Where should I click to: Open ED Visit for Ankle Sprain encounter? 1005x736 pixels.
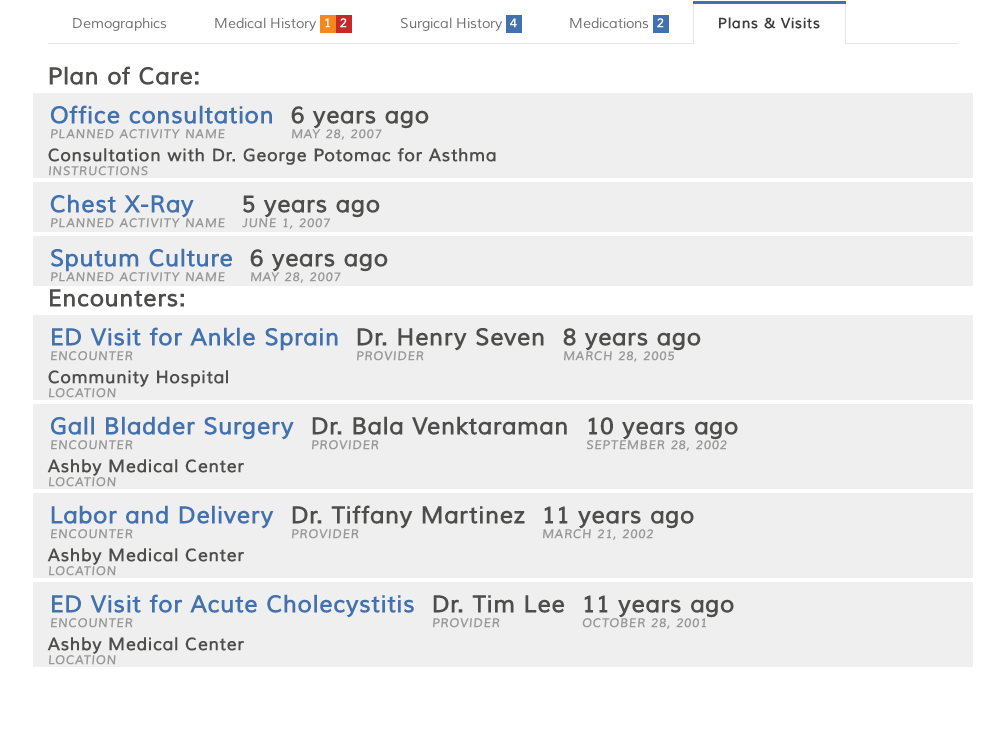pyautogui.click(x=194, y=338)
